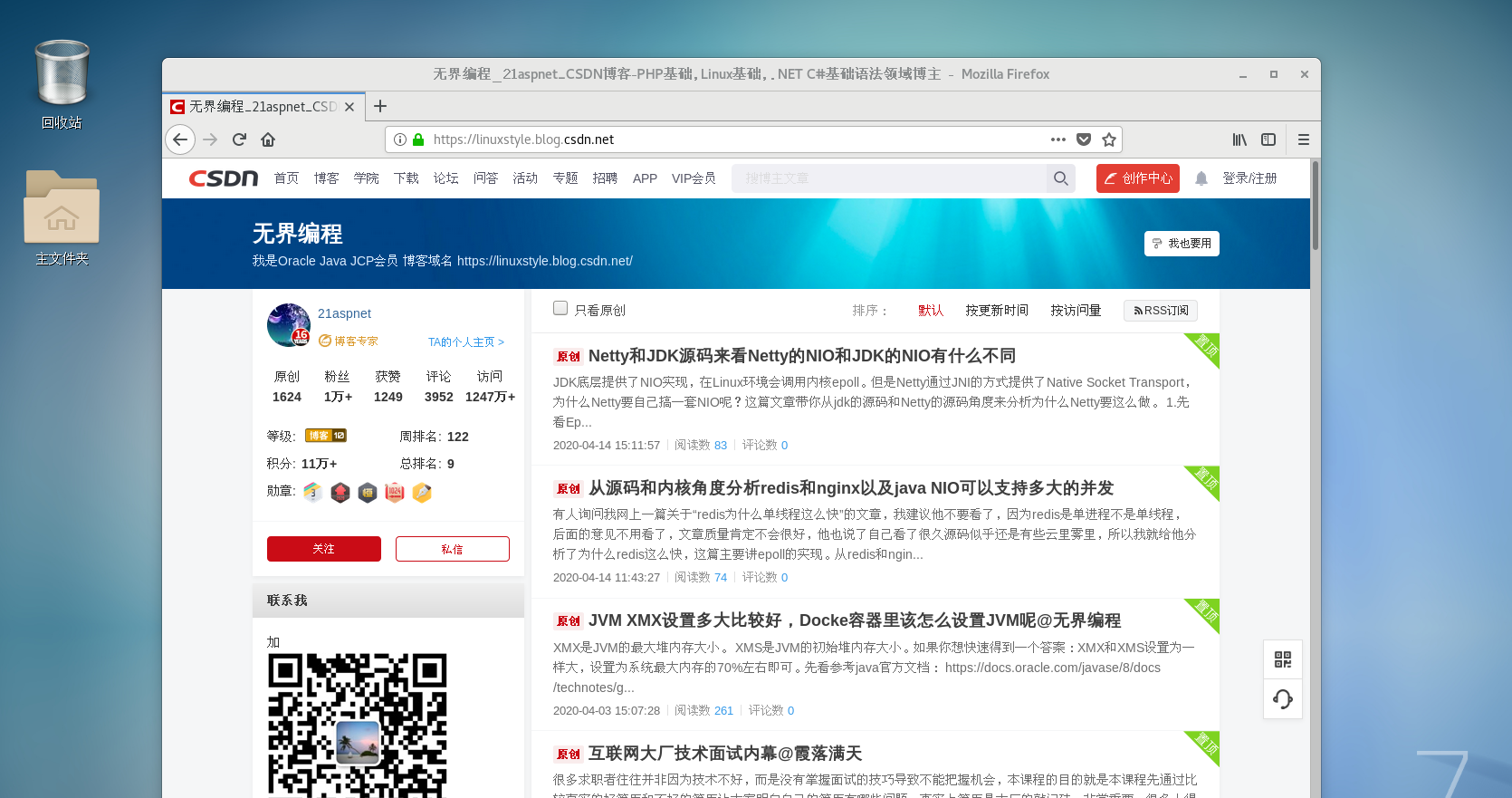
Task: Open 首页 in CSDN navigation
Action: click(x=286, y=178)
